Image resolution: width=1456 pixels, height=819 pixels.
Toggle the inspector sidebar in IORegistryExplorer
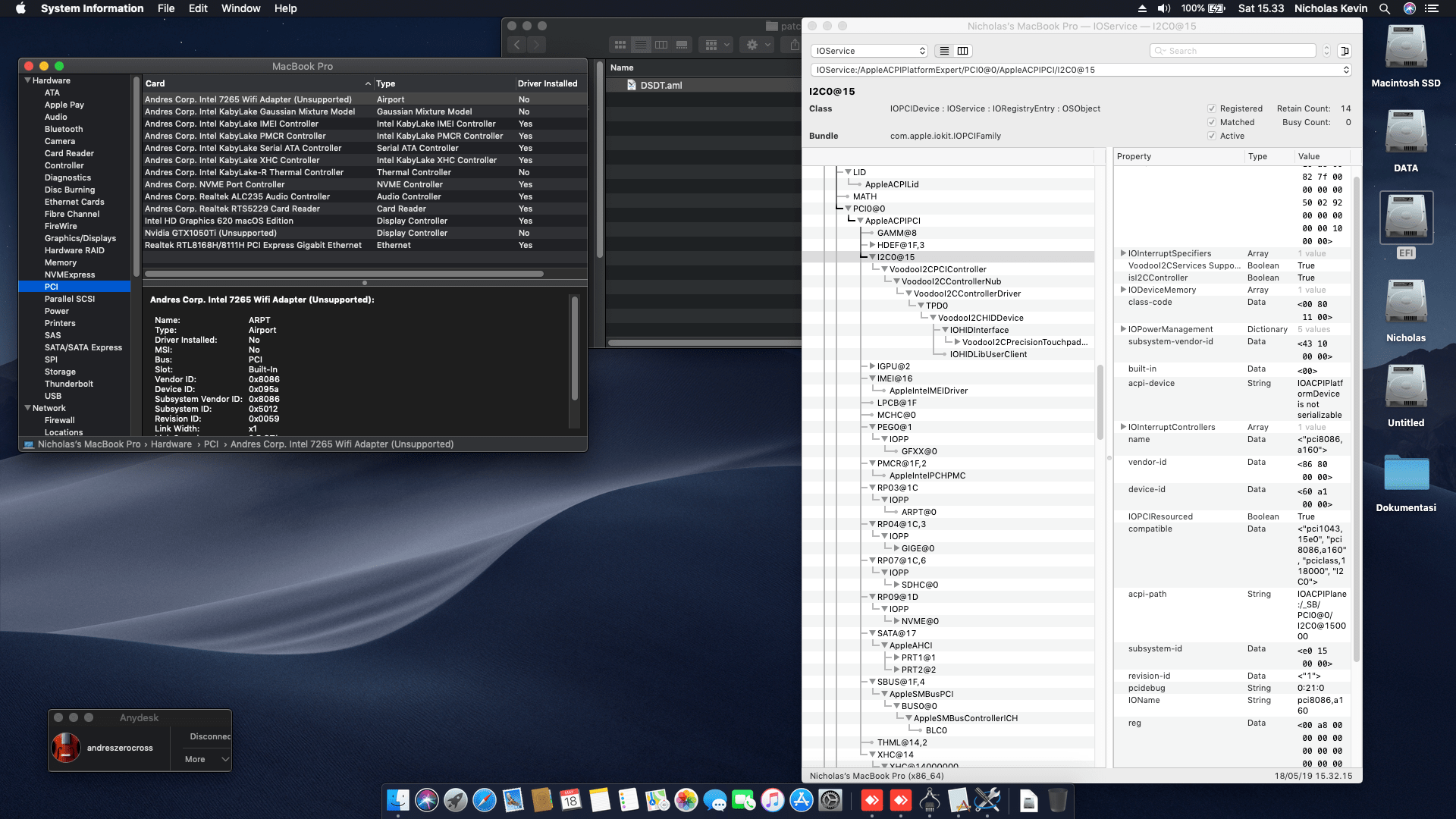tap(1345, 50)
